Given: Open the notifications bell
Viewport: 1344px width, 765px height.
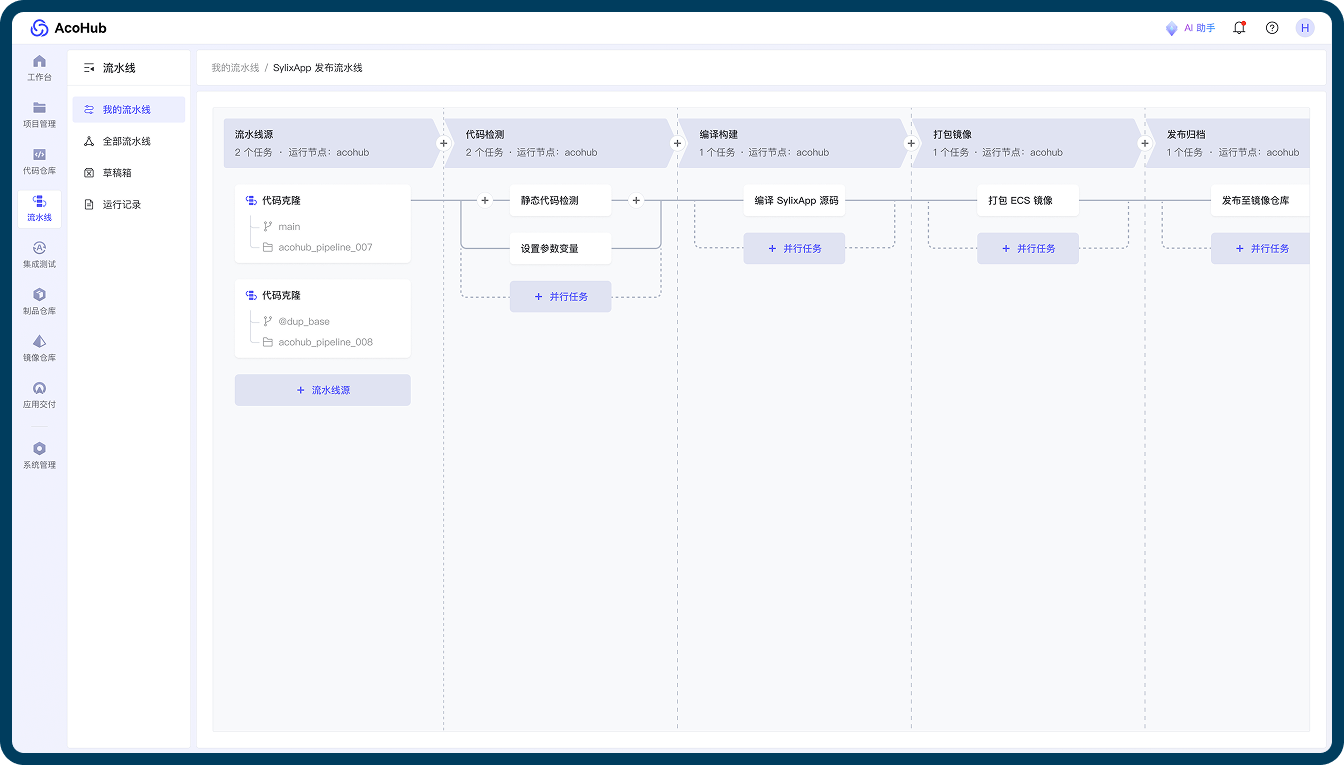Looking at the screenshot, I should point(1240,28).
